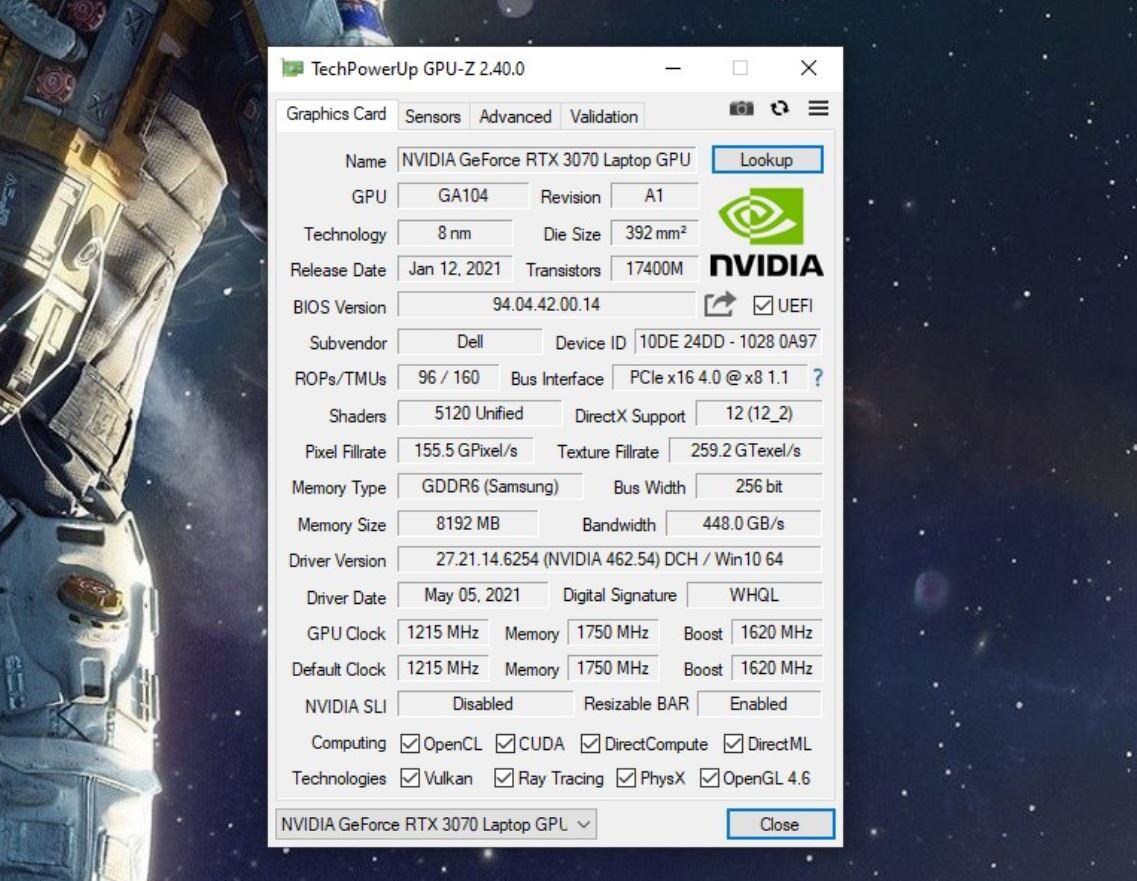Click the Driver Date May 05, 2021
This screenshot has width=1137, height=881.
coord(473,595)
